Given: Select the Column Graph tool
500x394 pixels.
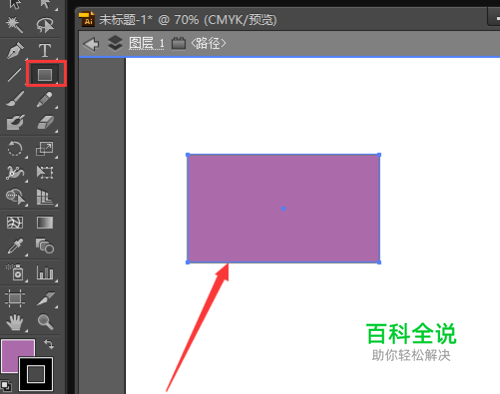Looking at the screenshot, I should coord(45,272).
